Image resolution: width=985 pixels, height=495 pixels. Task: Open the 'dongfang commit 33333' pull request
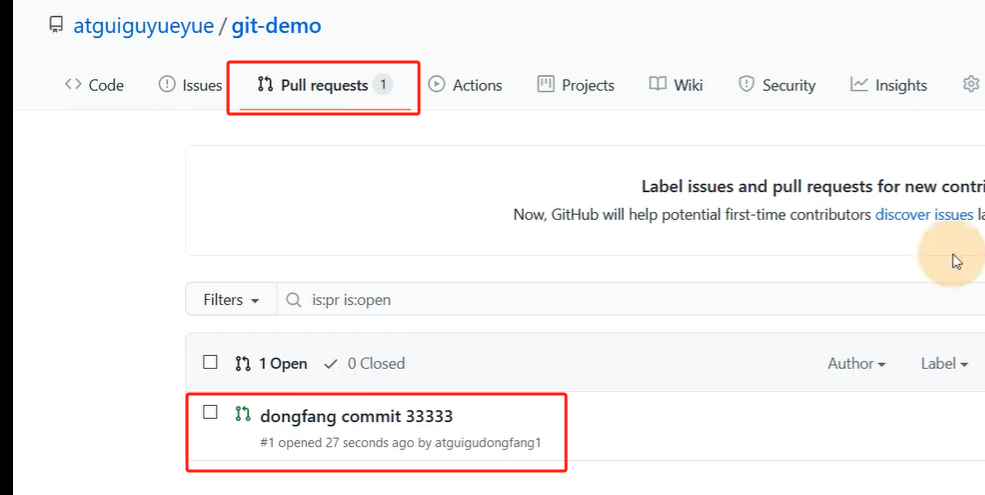[356, 416]
